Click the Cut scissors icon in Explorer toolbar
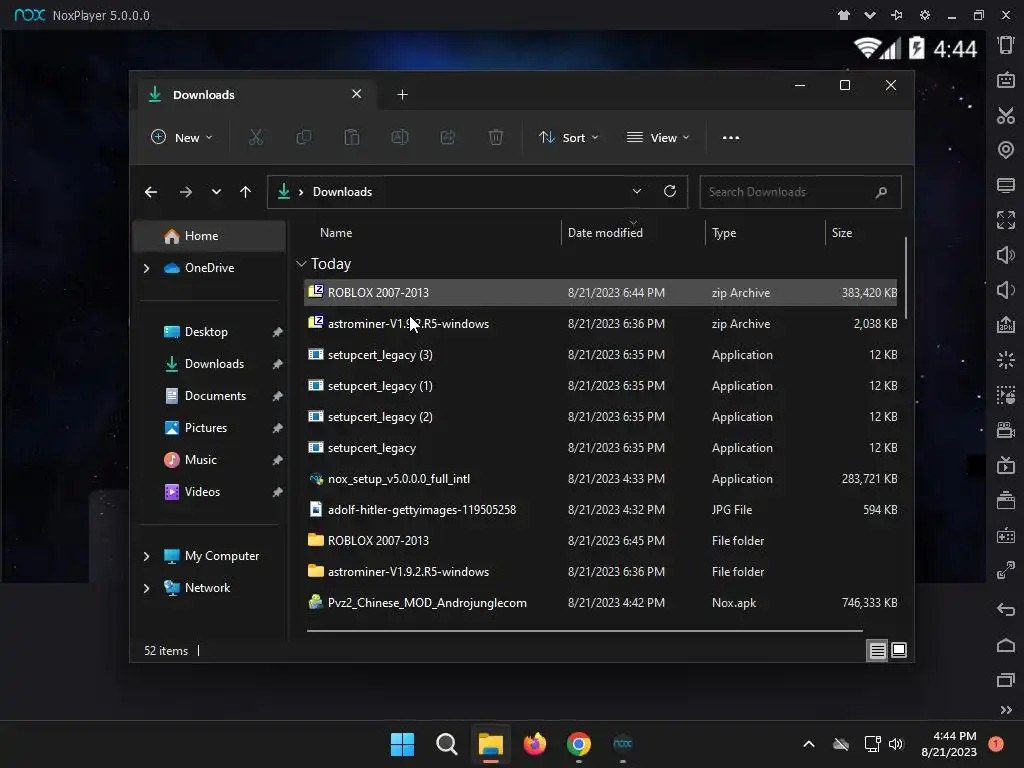The height and width of the screenshot is (768, 1024). click(255, 137)
